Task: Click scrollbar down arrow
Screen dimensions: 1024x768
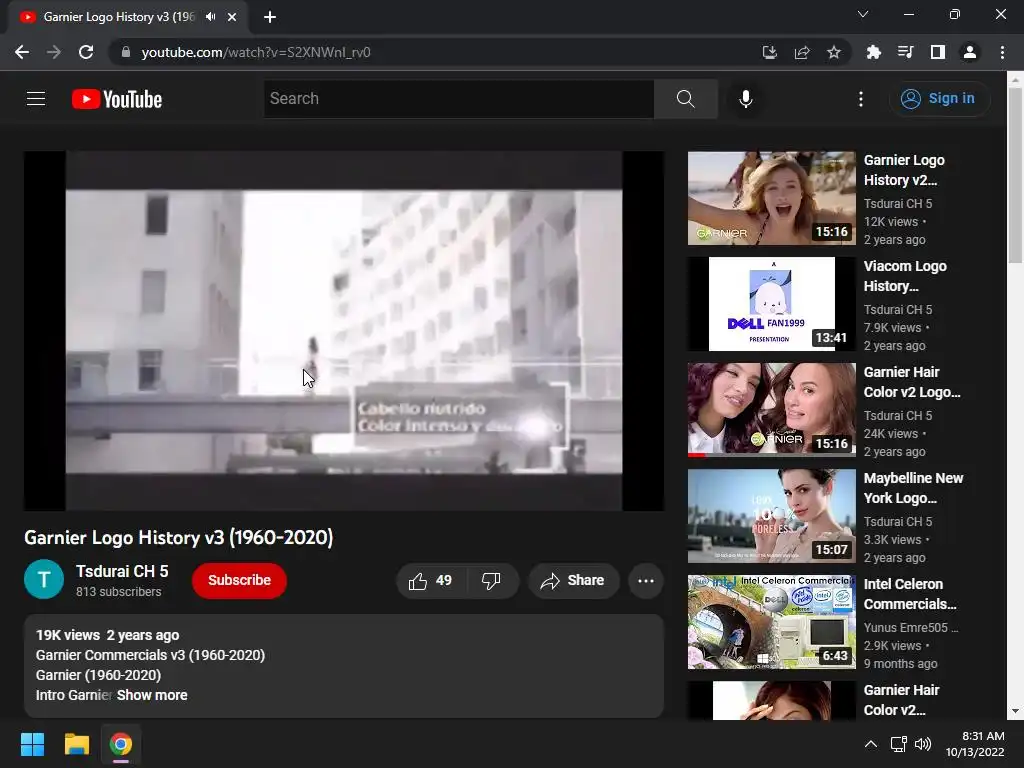Action: [x=1015, y=711]
